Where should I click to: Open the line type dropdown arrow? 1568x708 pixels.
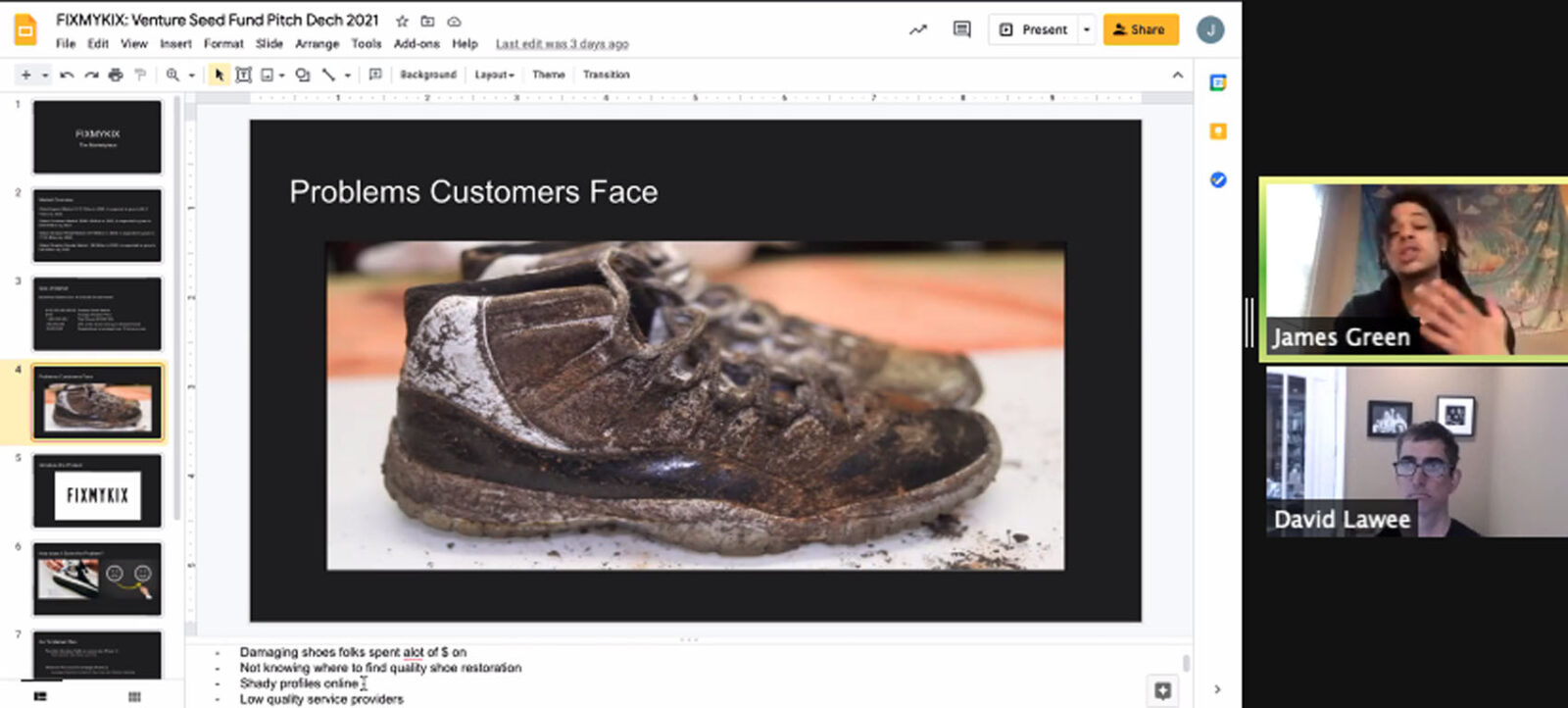[348, 76]
